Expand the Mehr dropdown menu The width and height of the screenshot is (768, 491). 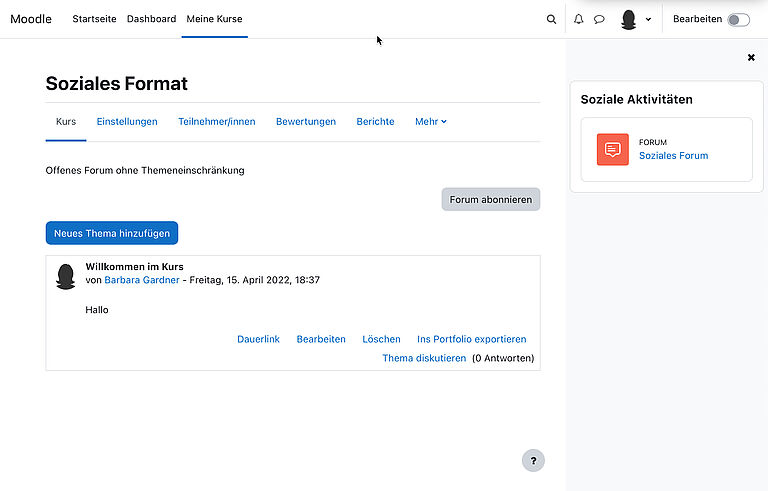[x=431, y=122]
